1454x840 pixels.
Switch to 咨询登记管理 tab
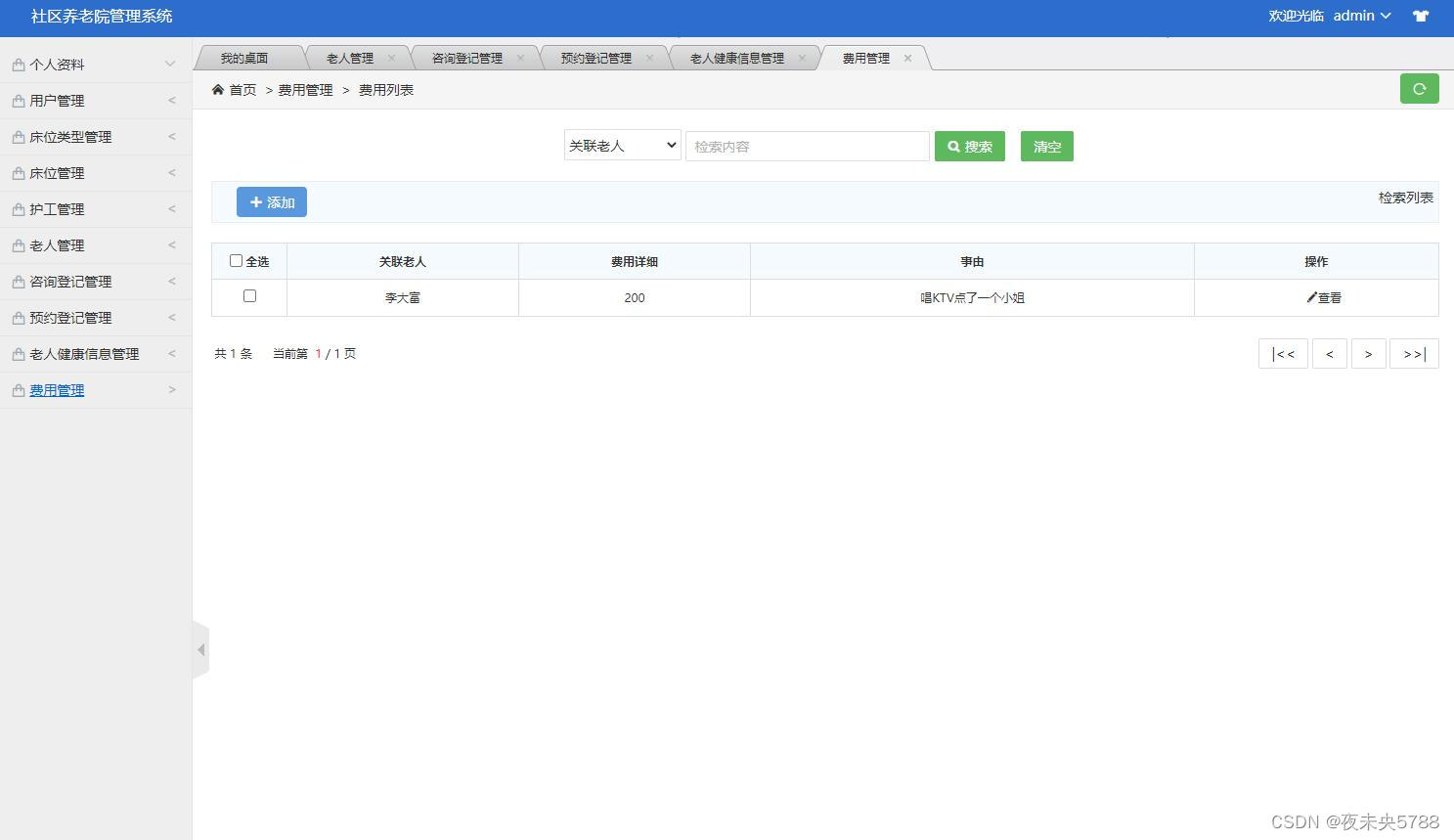(467, 58)
